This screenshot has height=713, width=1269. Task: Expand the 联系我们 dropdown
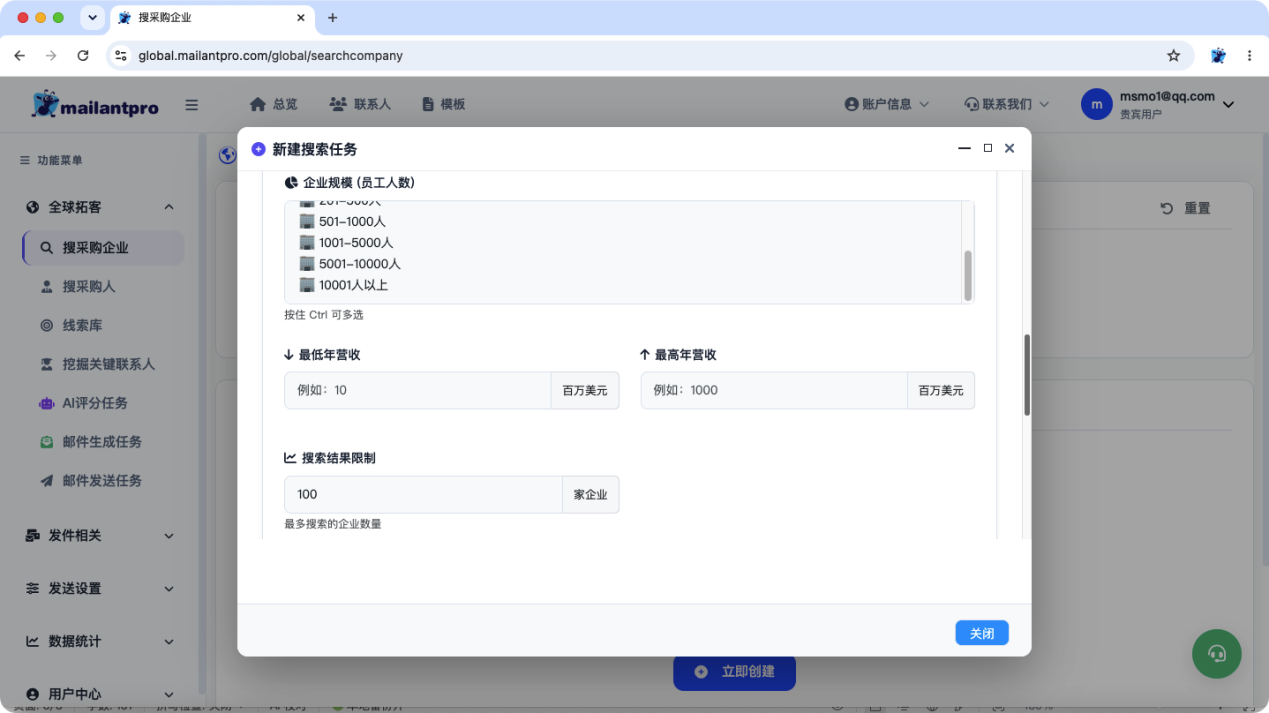[1007, 104]
